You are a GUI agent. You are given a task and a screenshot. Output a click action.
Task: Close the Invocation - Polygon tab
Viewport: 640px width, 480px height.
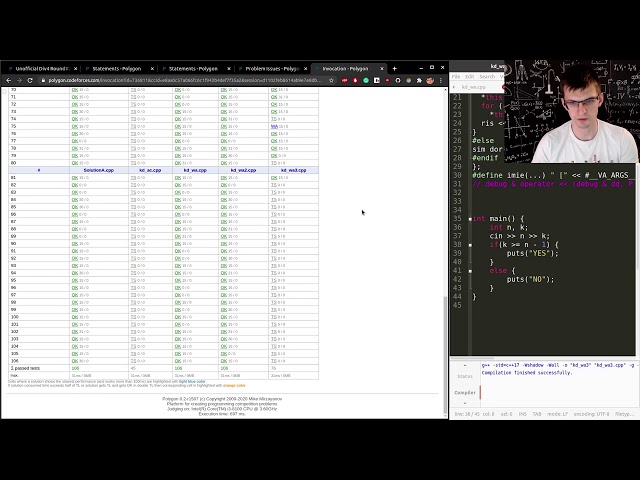pos(382,69)
